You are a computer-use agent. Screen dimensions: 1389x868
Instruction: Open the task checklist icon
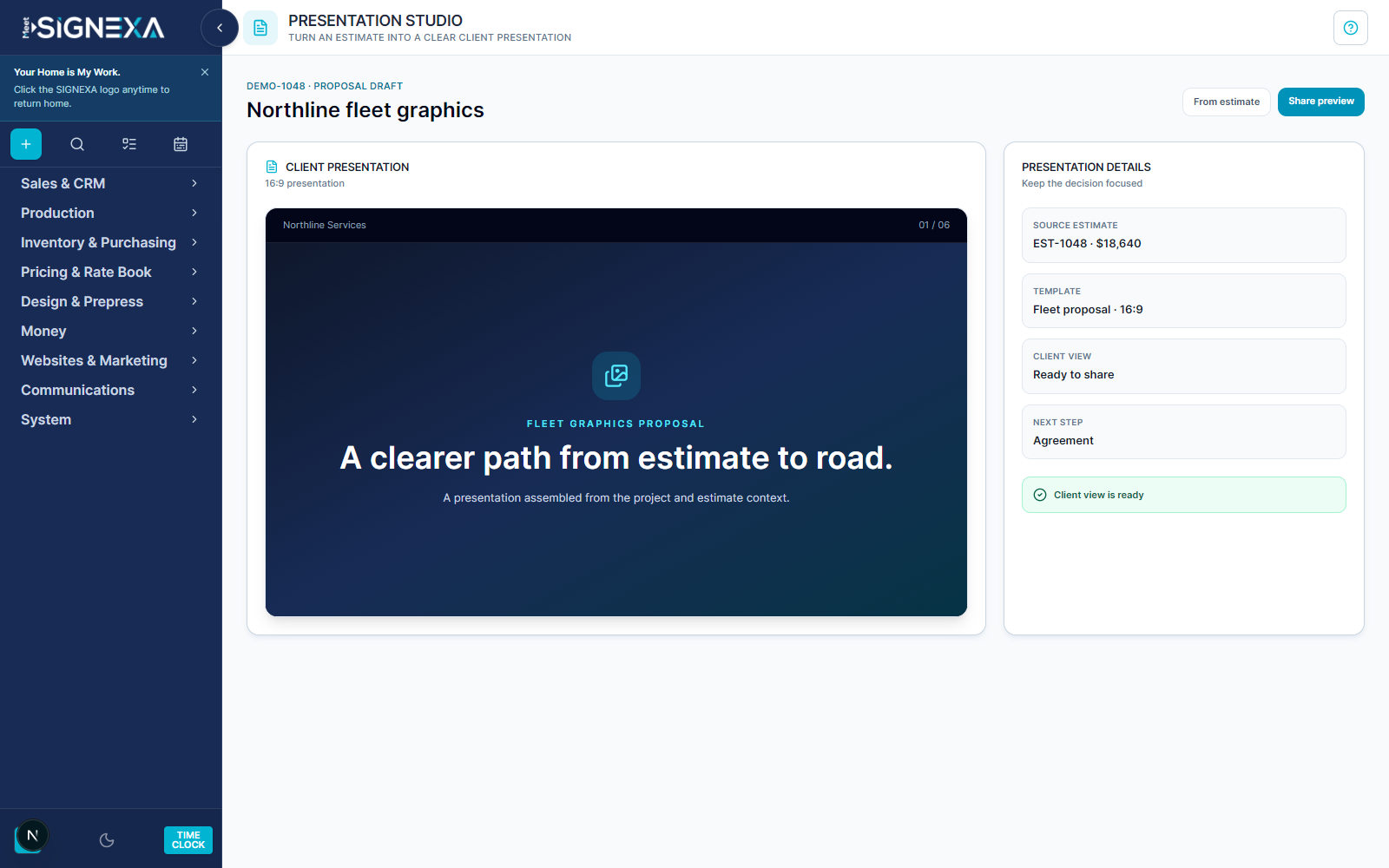129,144
